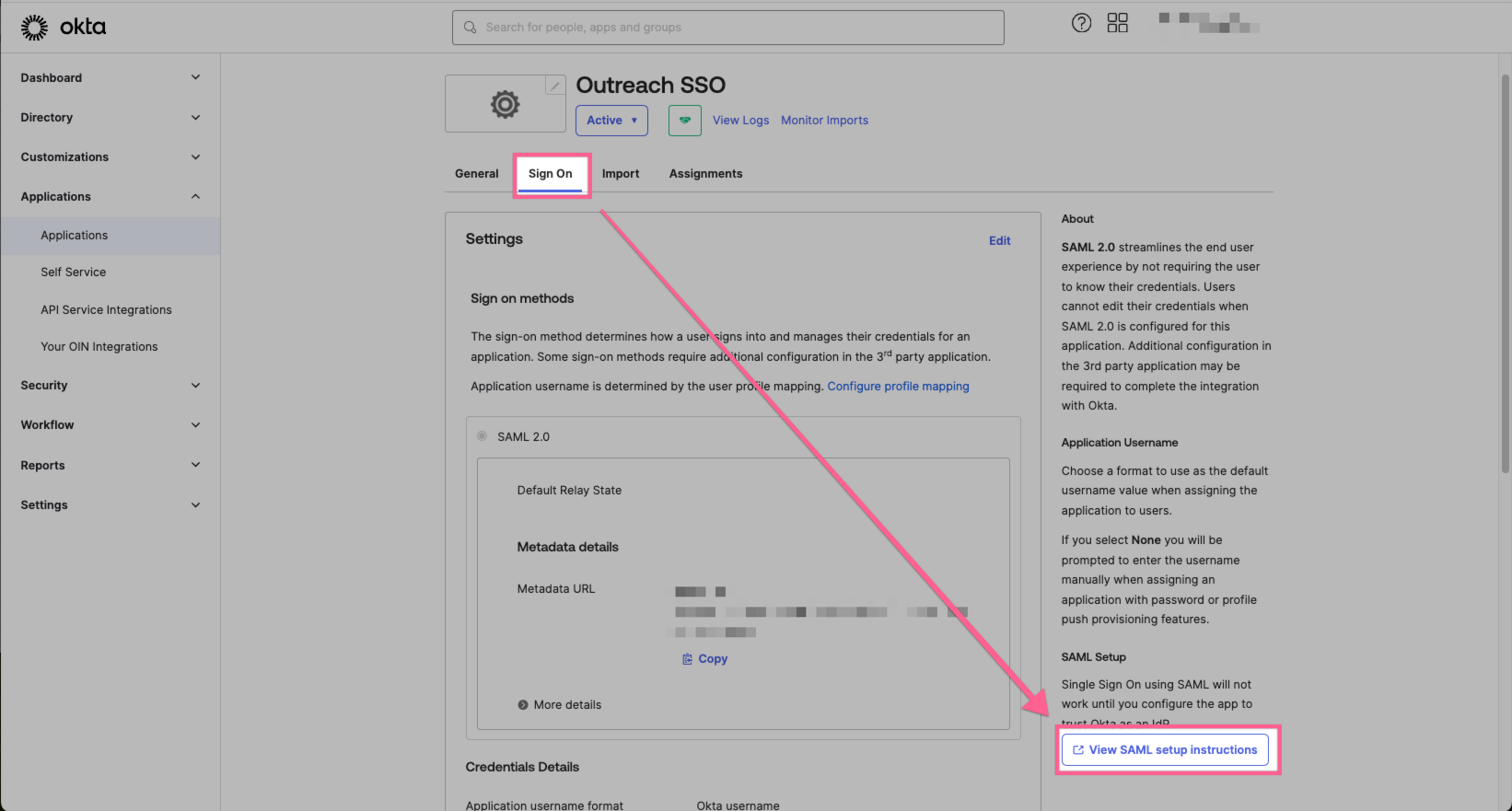The image size is (1512, 811).
Task: Switch to the General tab
Action: click(477, 174)
